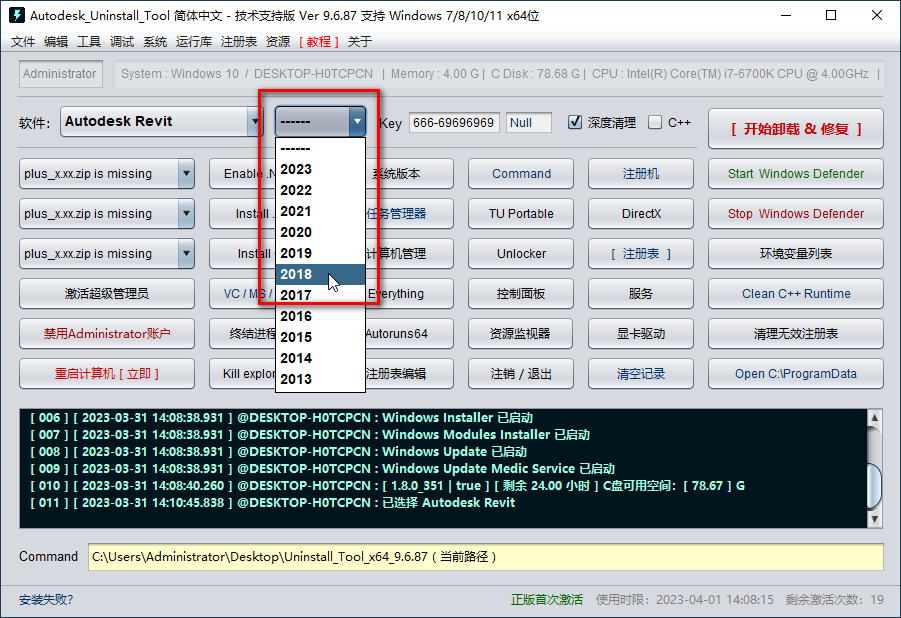Click Stop Windows Defender button
The width and height of the screenshot is (901, 618).
(x=796, y=213)
